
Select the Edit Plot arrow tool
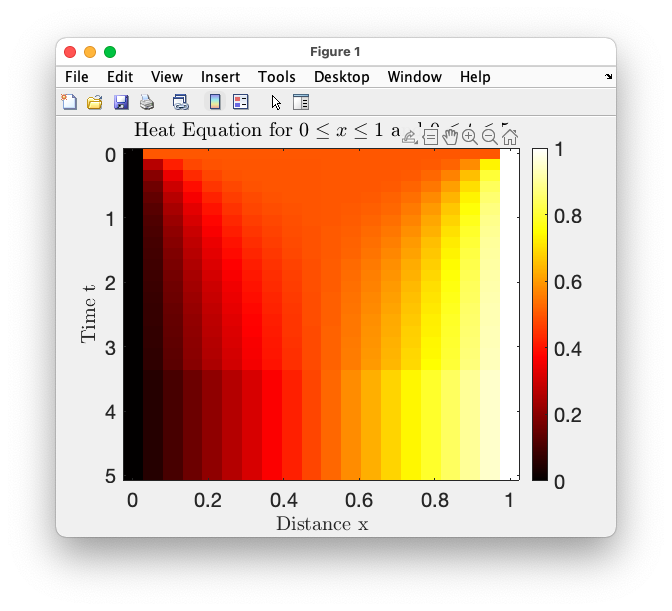click(x=276, y=102)
